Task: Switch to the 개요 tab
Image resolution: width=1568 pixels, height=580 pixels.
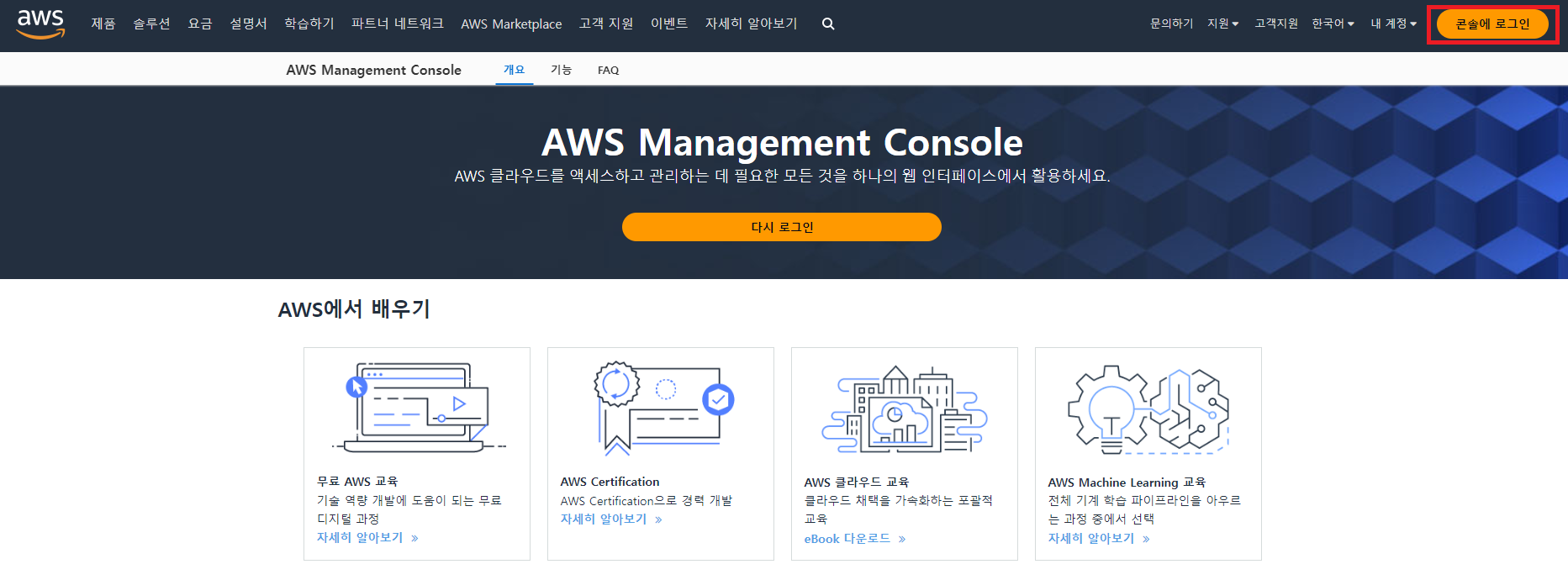Action: click(x=514, y=70)
